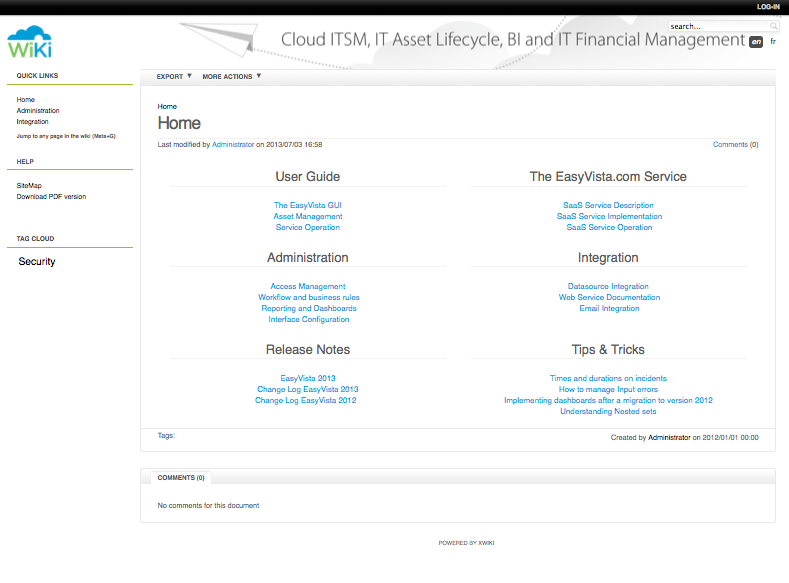
Task: Click Jump to any page link
Action: 66,136
